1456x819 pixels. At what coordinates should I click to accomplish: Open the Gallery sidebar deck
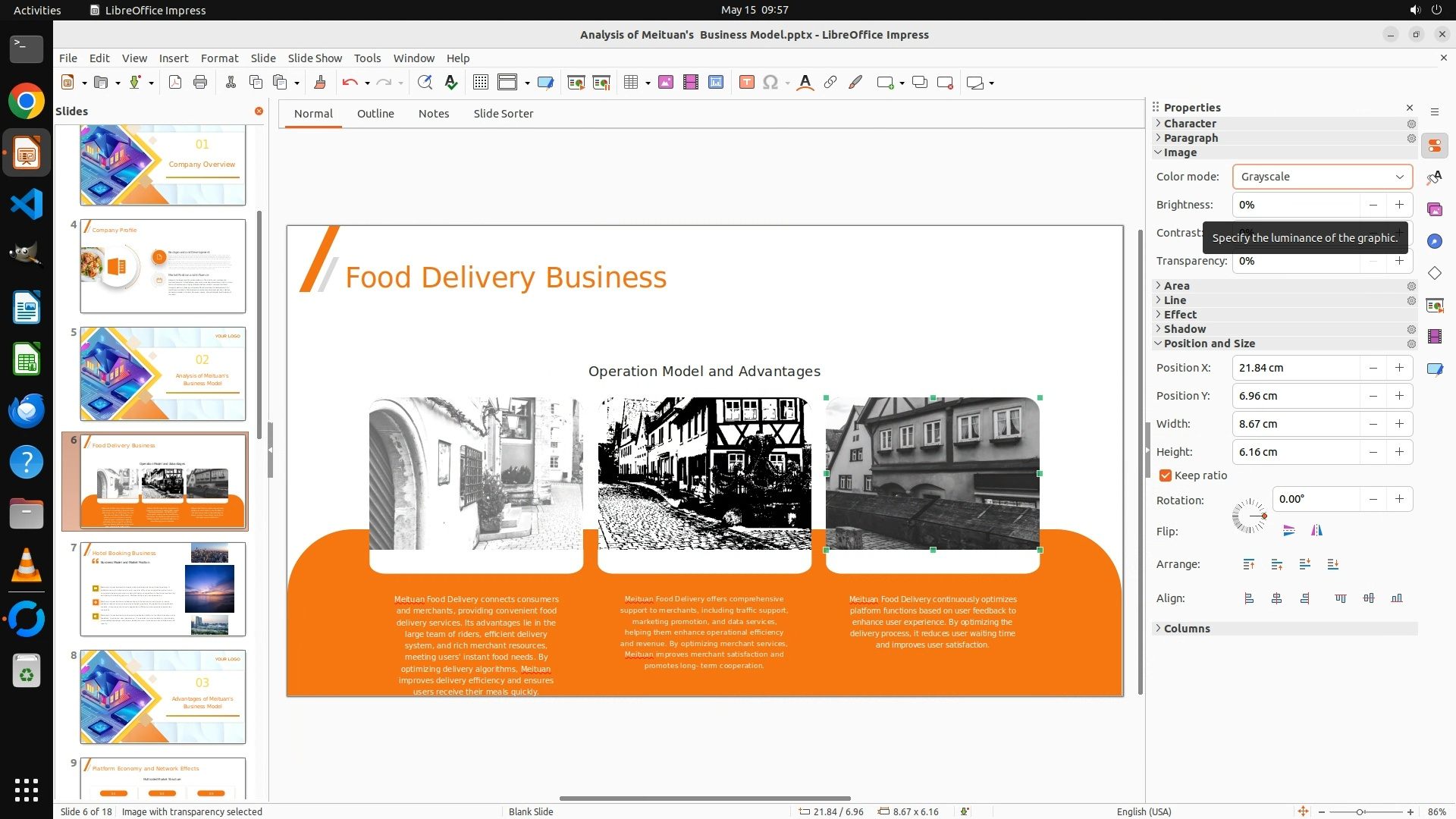pos(1434,209)
